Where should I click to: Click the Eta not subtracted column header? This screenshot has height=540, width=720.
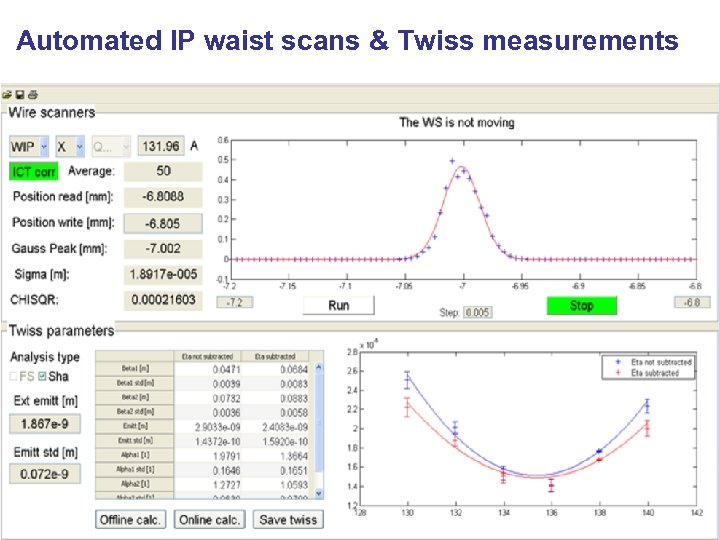tap(208, 356)
